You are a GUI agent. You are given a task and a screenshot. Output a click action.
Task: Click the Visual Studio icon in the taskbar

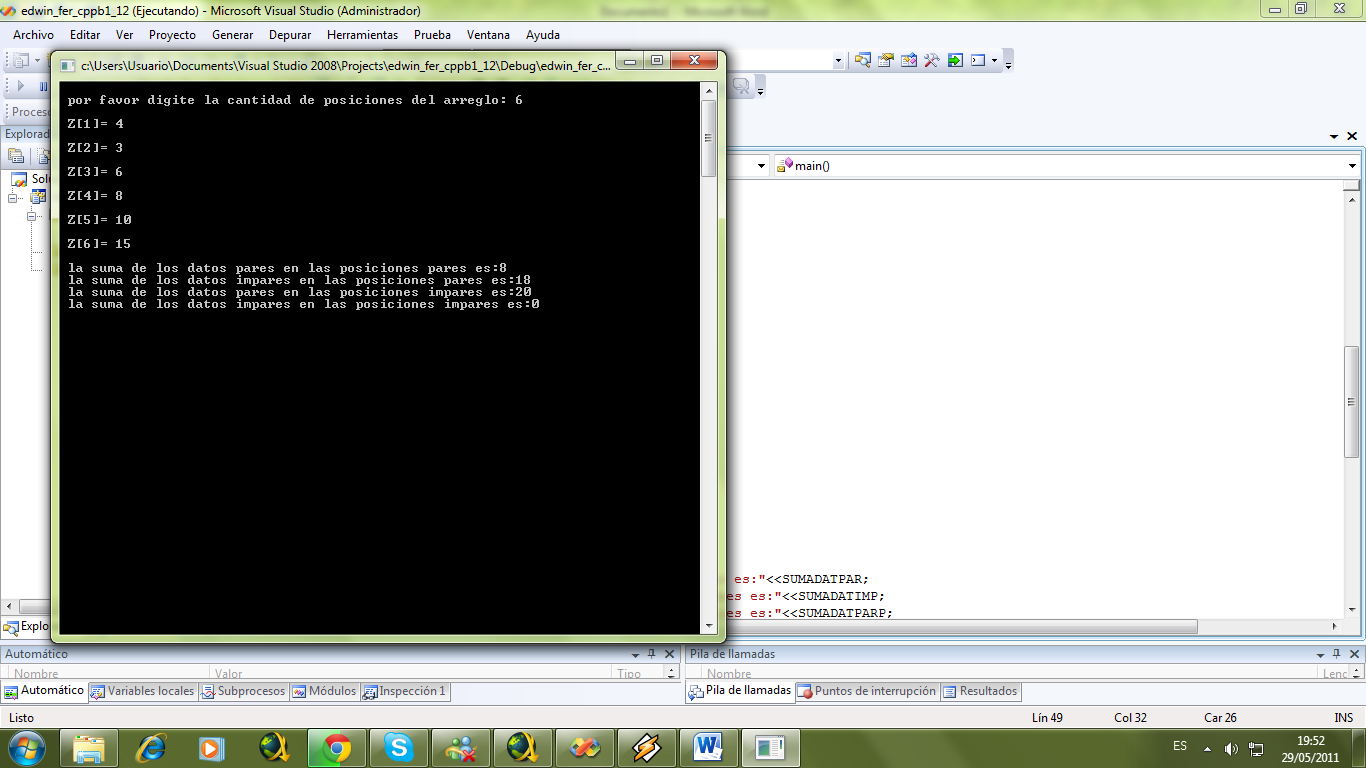point(584,747)
